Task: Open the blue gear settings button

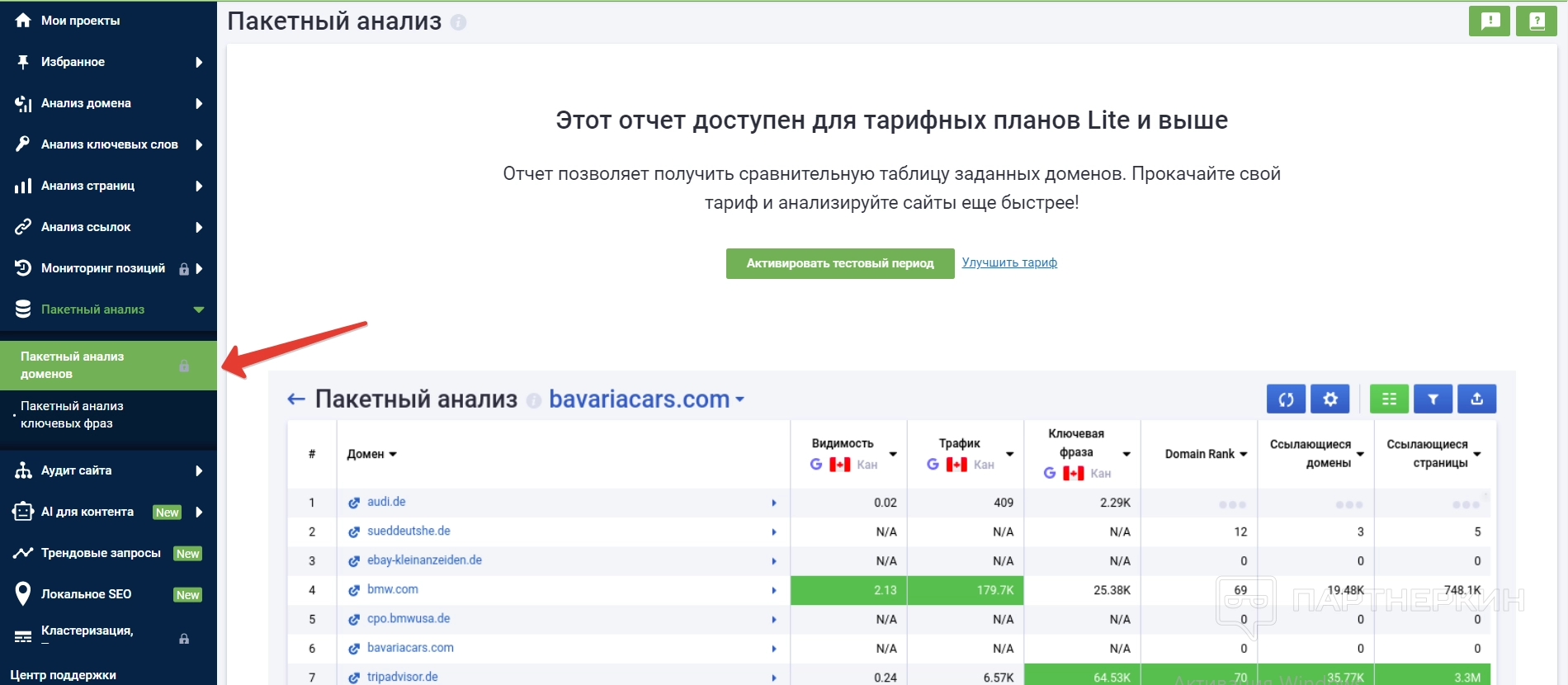Action: tap(1330, 399)
